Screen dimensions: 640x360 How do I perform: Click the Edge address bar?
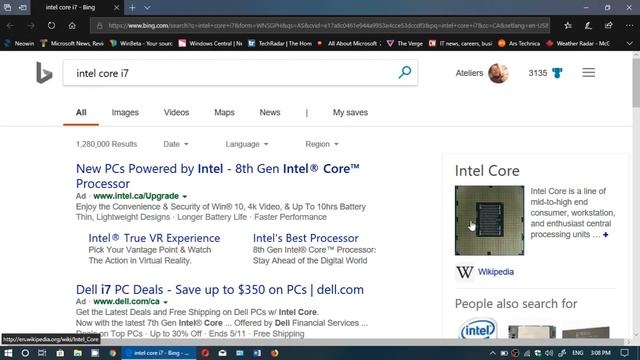[x=320, y=26]
